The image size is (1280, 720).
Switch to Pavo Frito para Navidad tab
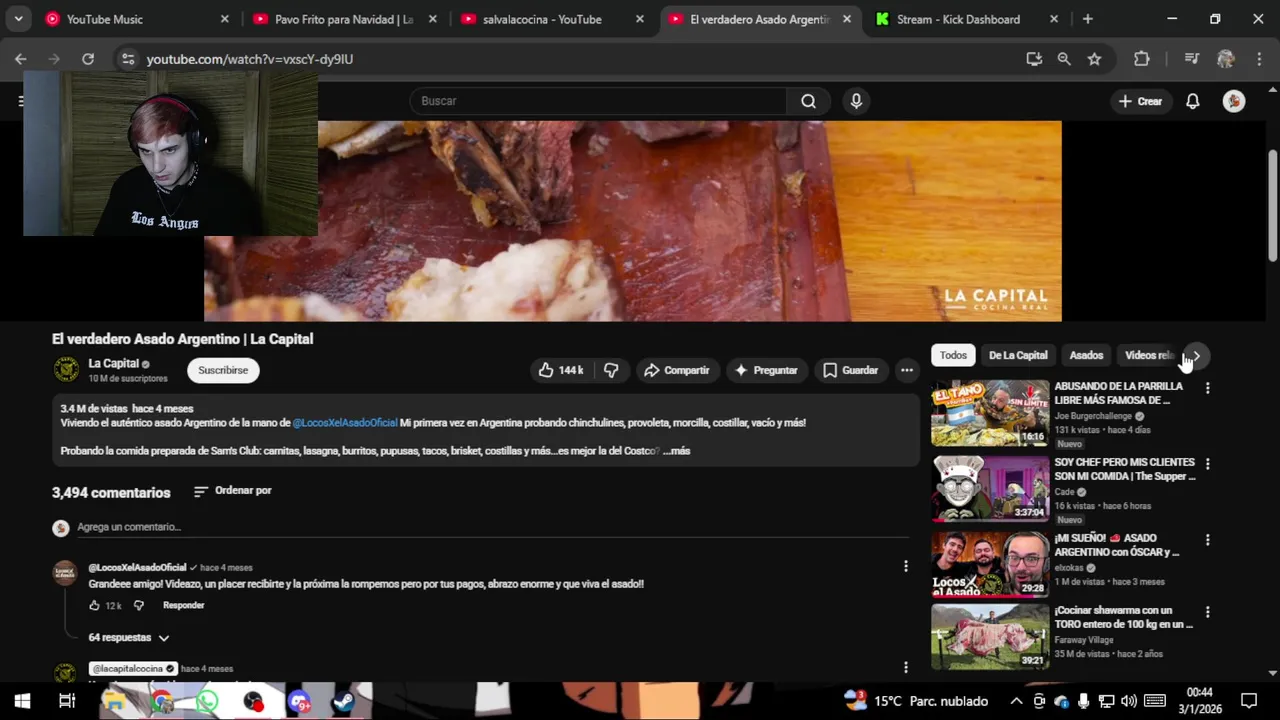coord(344,19)
